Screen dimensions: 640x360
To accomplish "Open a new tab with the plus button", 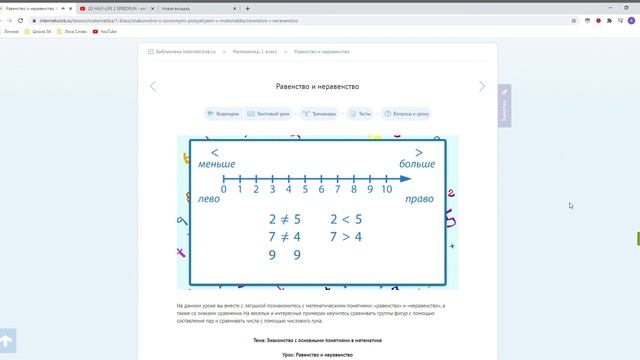I will (x=247, y=8).
